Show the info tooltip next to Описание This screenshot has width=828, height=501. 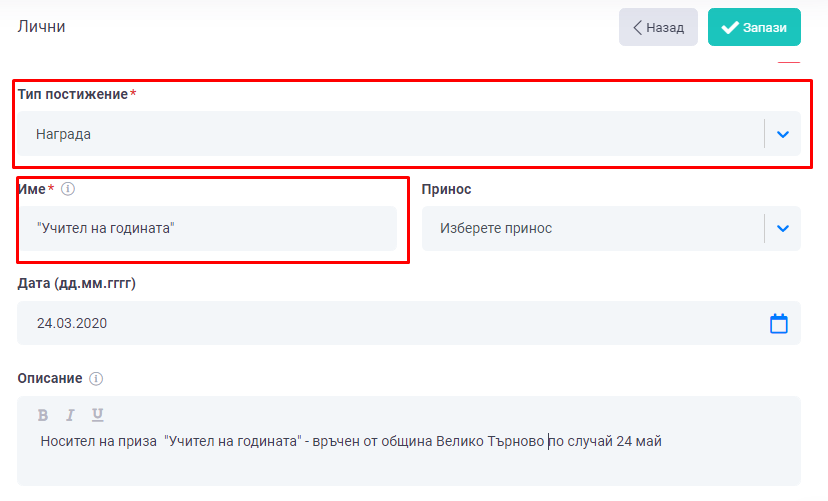[96, 379]
